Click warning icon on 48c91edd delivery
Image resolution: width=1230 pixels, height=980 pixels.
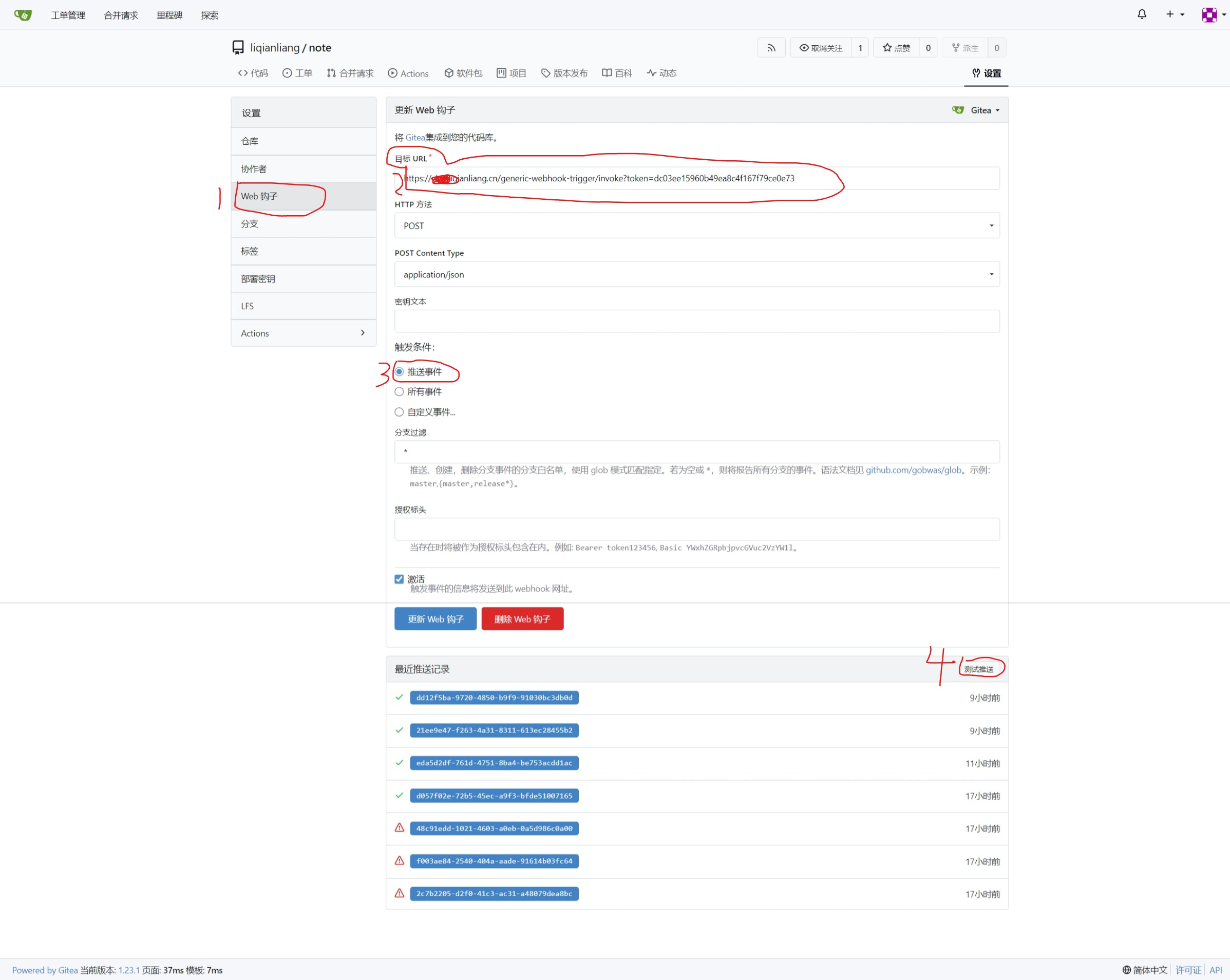(400, 827)
